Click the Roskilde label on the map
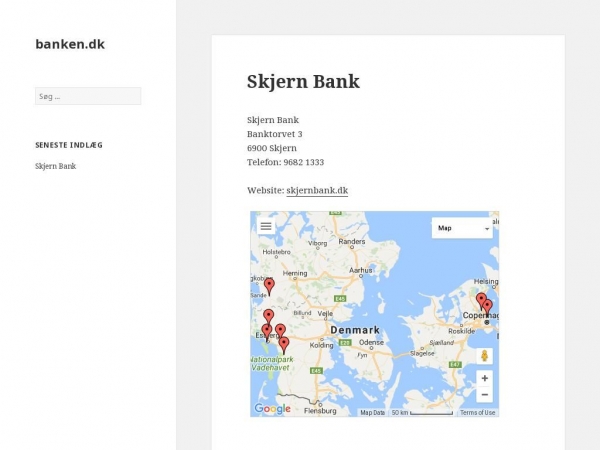 tap(461, 331)
